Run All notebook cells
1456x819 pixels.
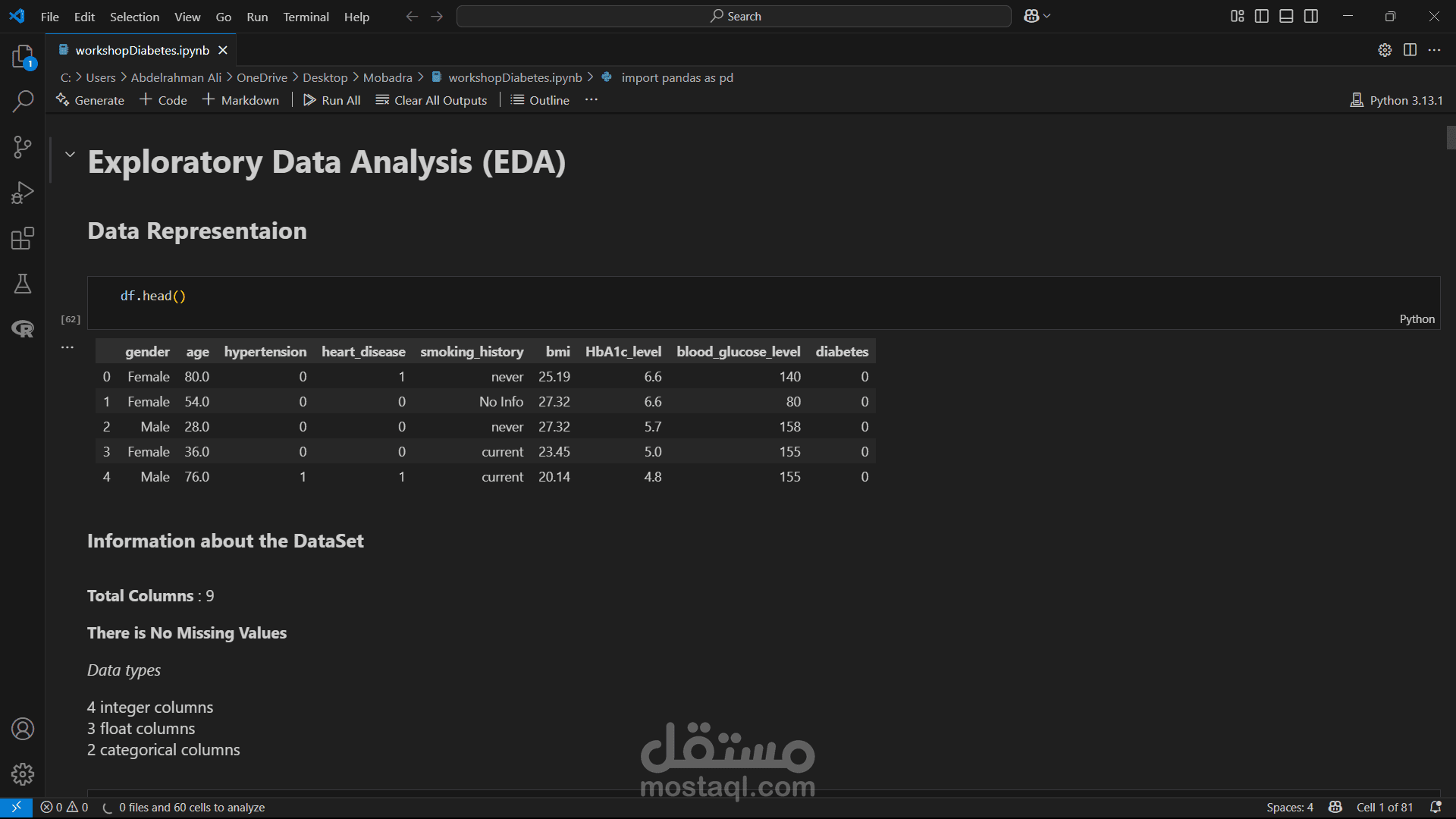[x=331, y=100]
